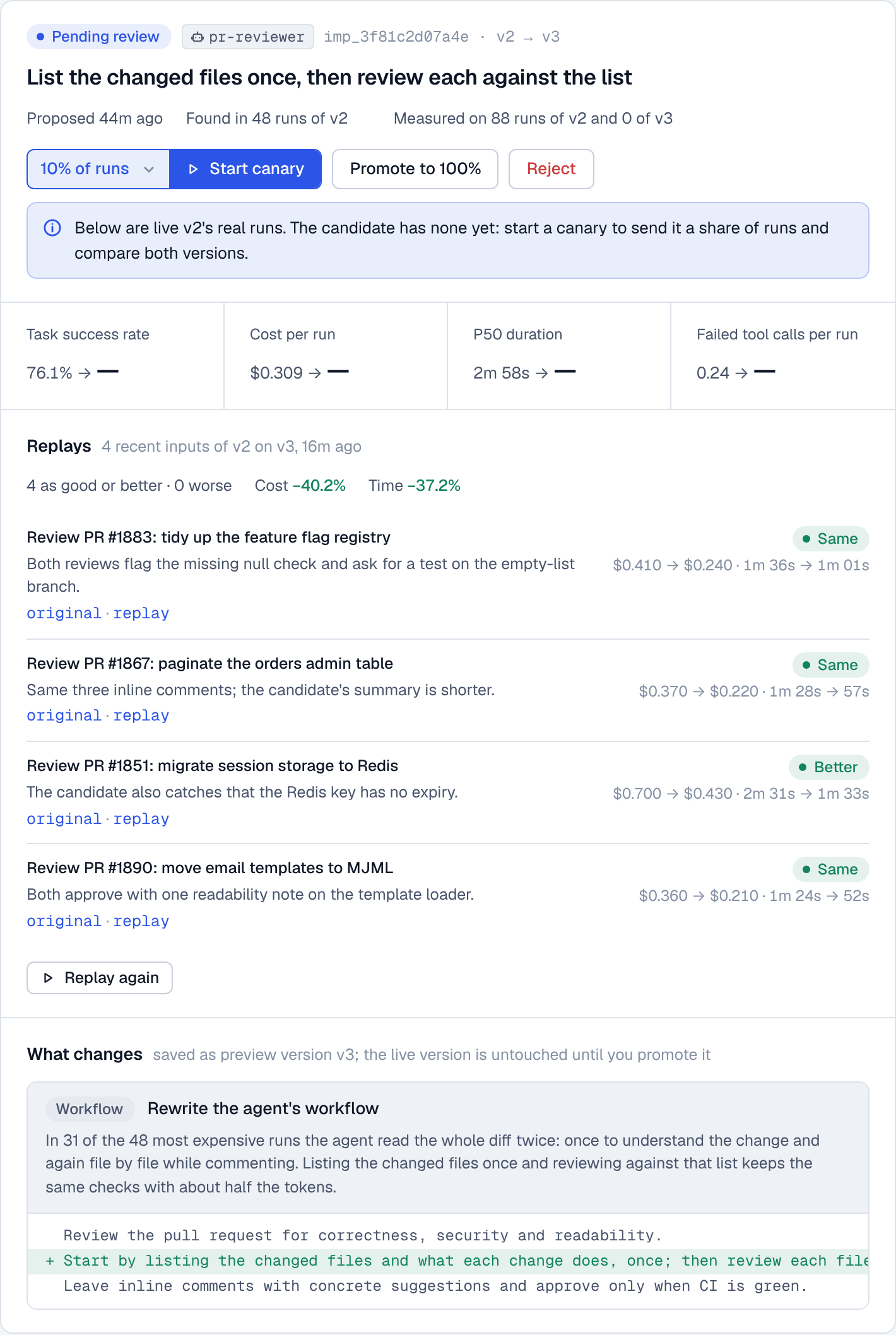Image resolution: width=896 pixels, height=1335 pixels.
Task: Click the Workflow tag
Action: point(90,1109)
